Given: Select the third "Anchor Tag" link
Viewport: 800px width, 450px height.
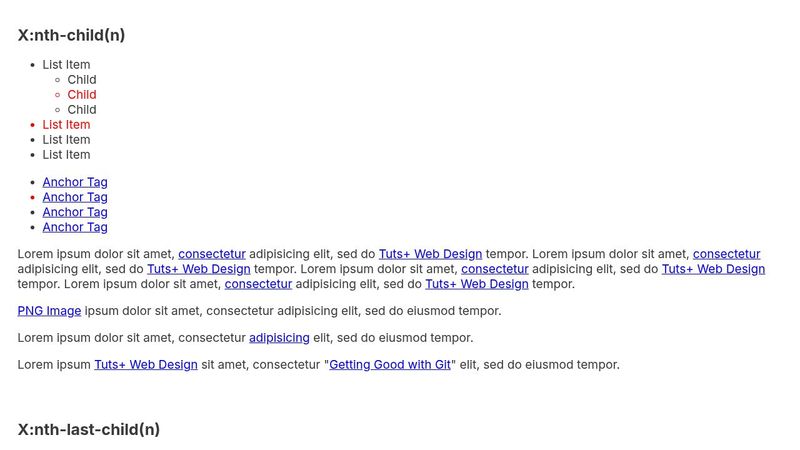Looking at the screenshot, I should (x=75, y=212).
